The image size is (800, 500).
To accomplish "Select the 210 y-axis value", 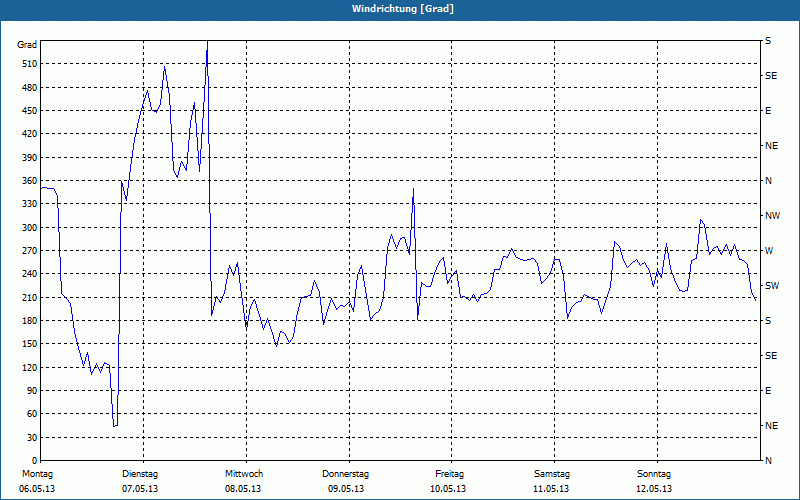I will (x=30, y=297).
